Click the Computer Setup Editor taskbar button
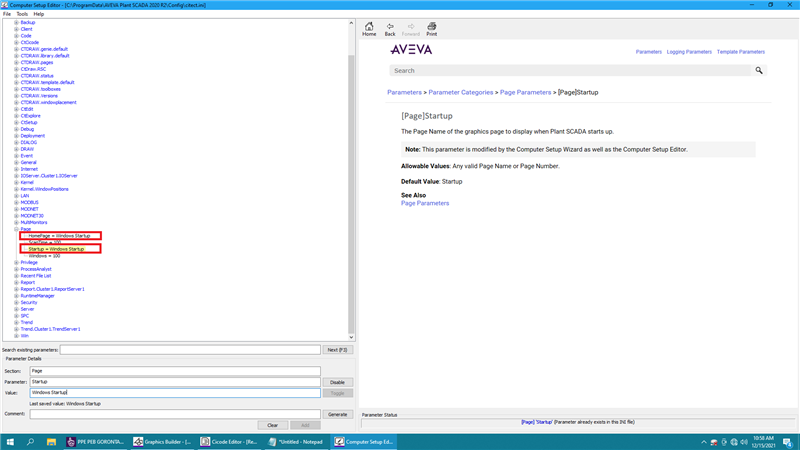The height and width of the screenshot is (450, 800). tap(364, 442)
